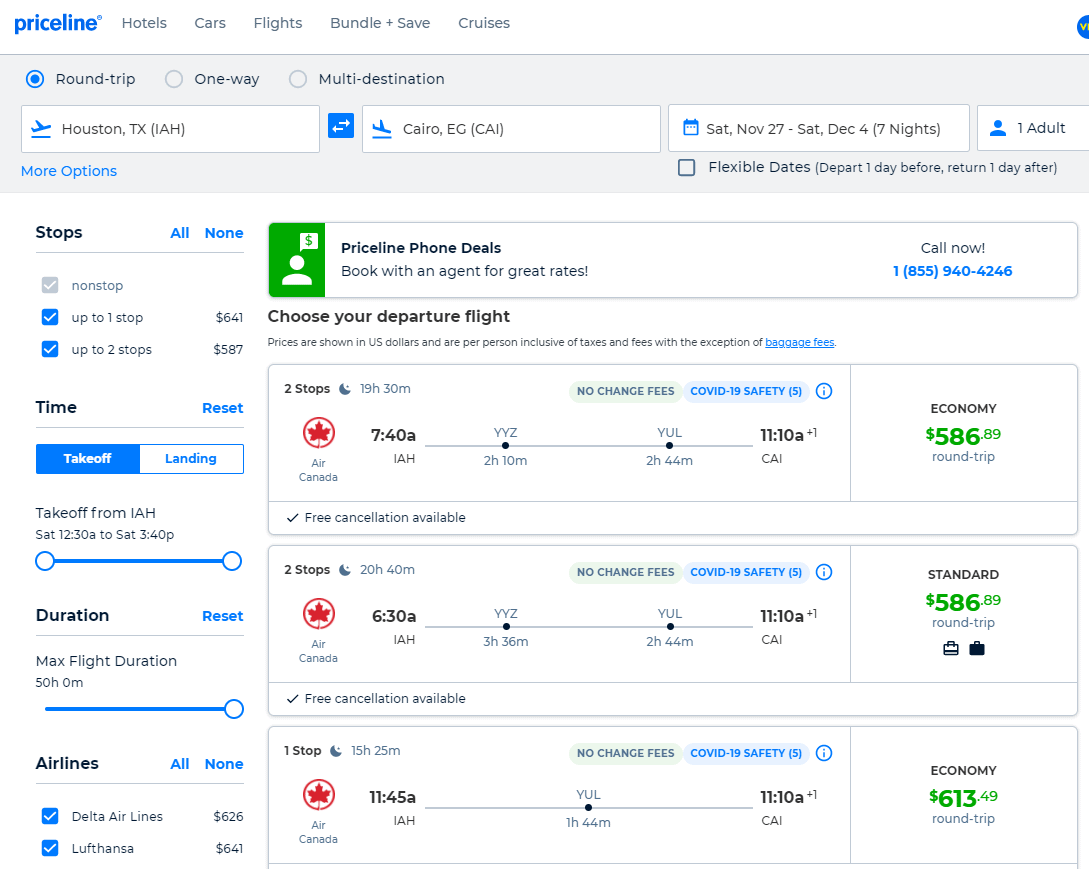This screenshot has height=869, width=1089.
Task: Click the checked bag icon under Standard fare
Action: click(976, 649)
